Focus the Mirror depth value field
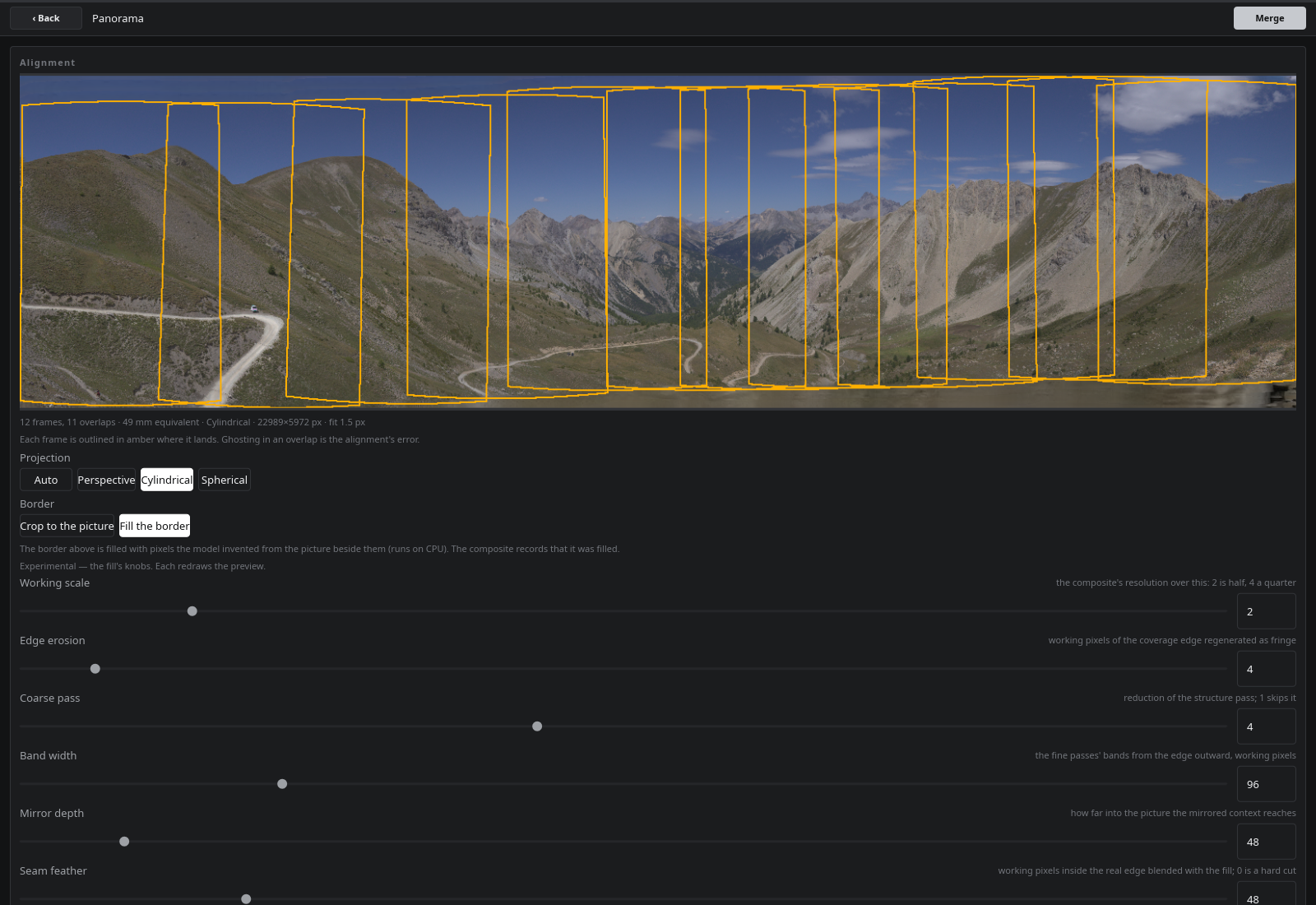 point(1267,842)
